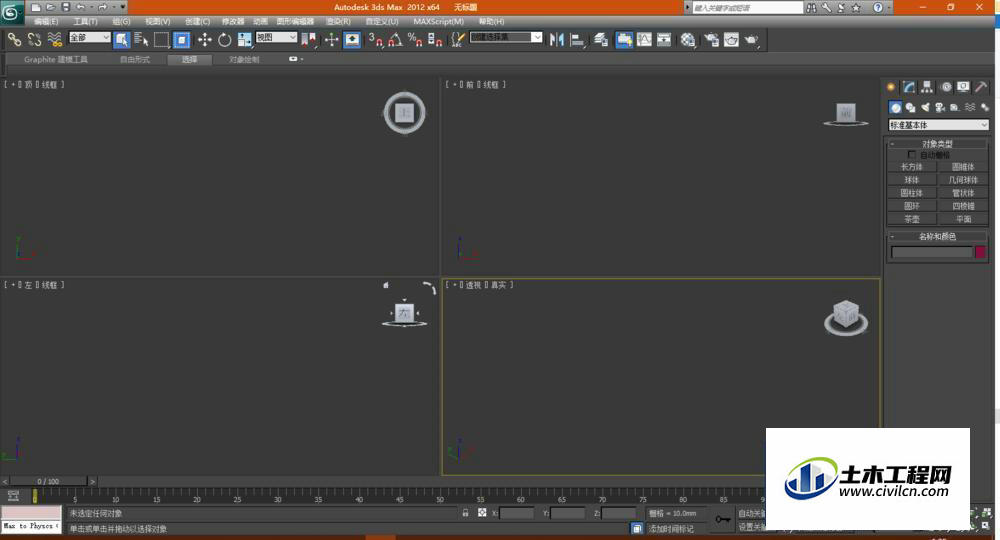Image resolution: width=1000 pixels, height=540 pixels.
Task: Enable the 自动栅格 checkbox
Action: click(x=911, y=155)
